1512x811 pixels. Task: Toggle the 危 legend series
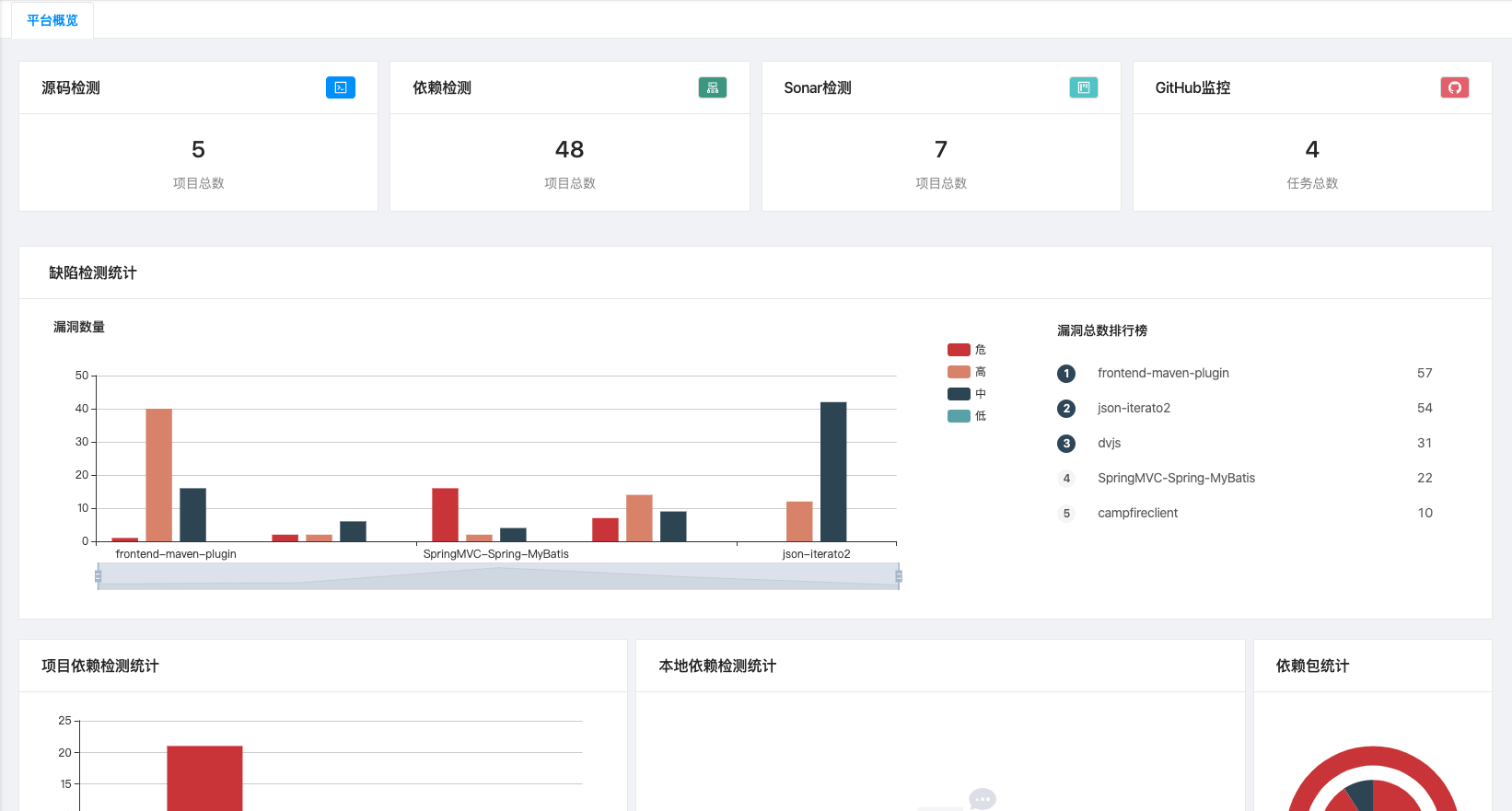(x=967, y=350)
